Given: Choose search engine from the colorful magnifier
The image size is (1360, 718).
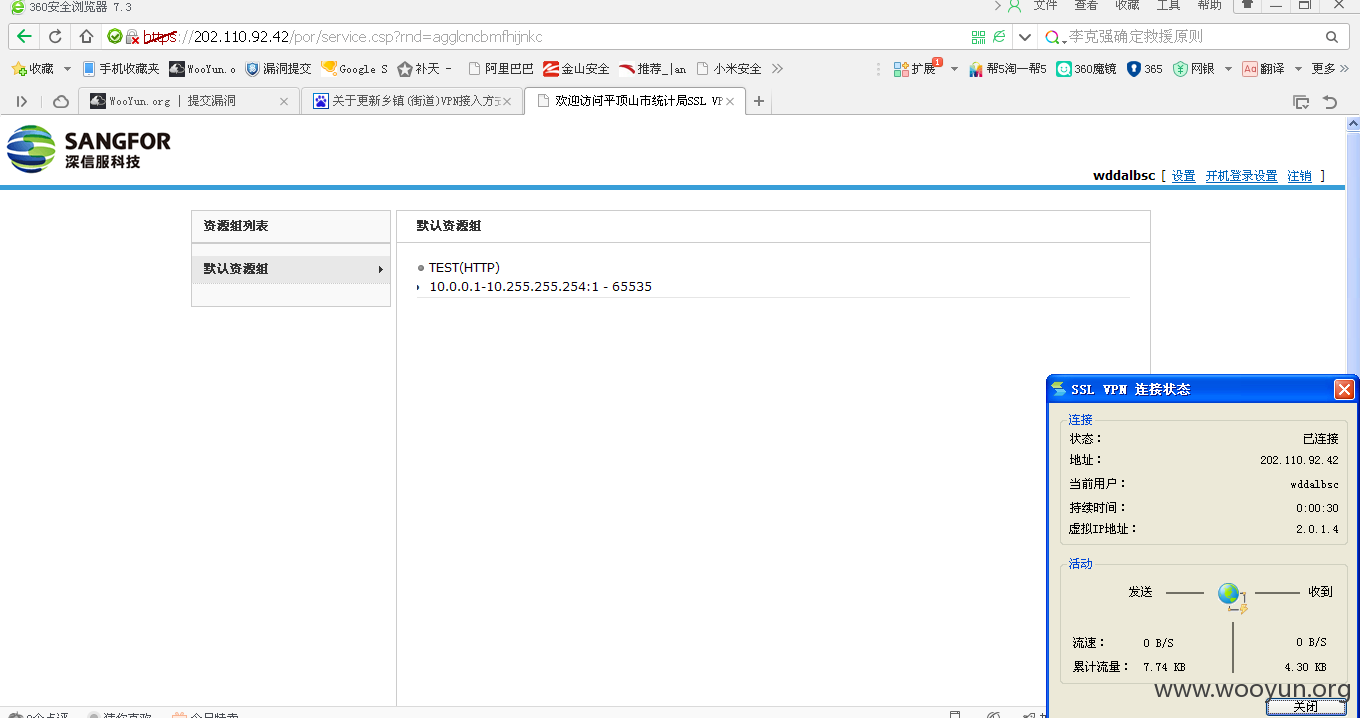Looking at the screenshot, I should pyautogui.click(x=1055, y=37).
